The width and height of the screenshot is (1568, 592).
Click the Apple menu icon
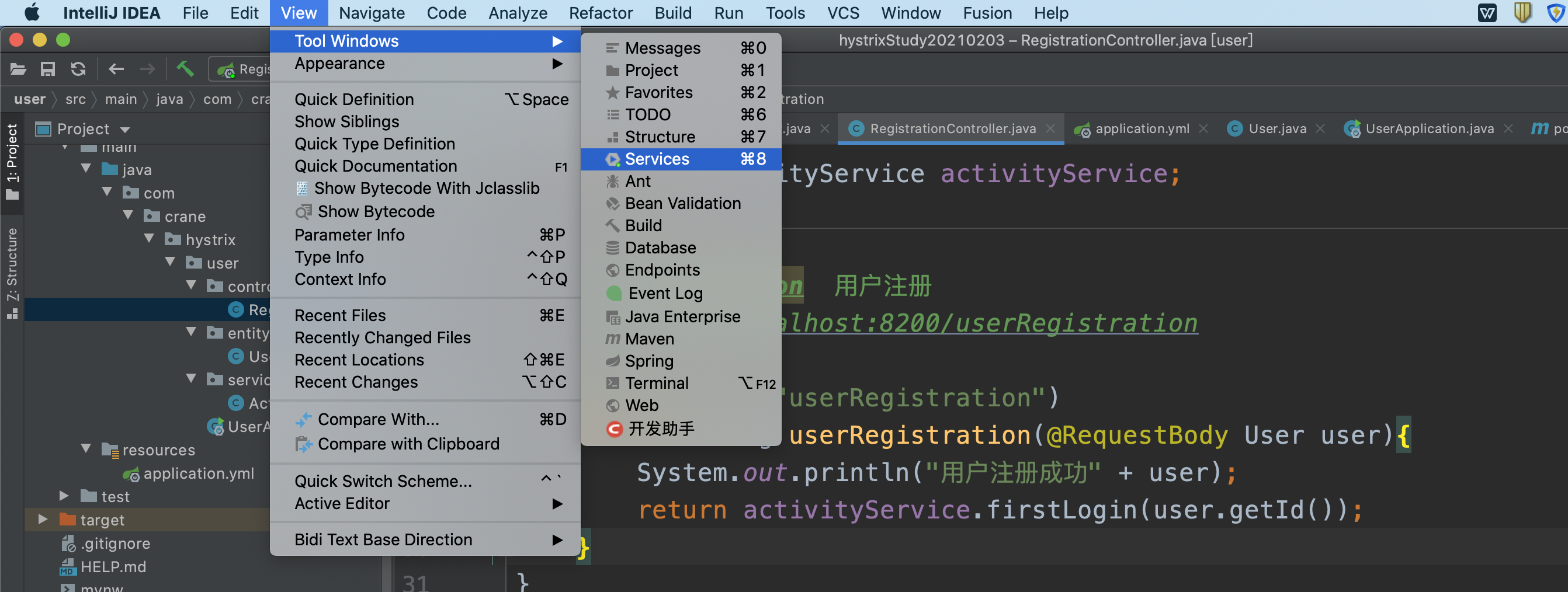[32, 13]
